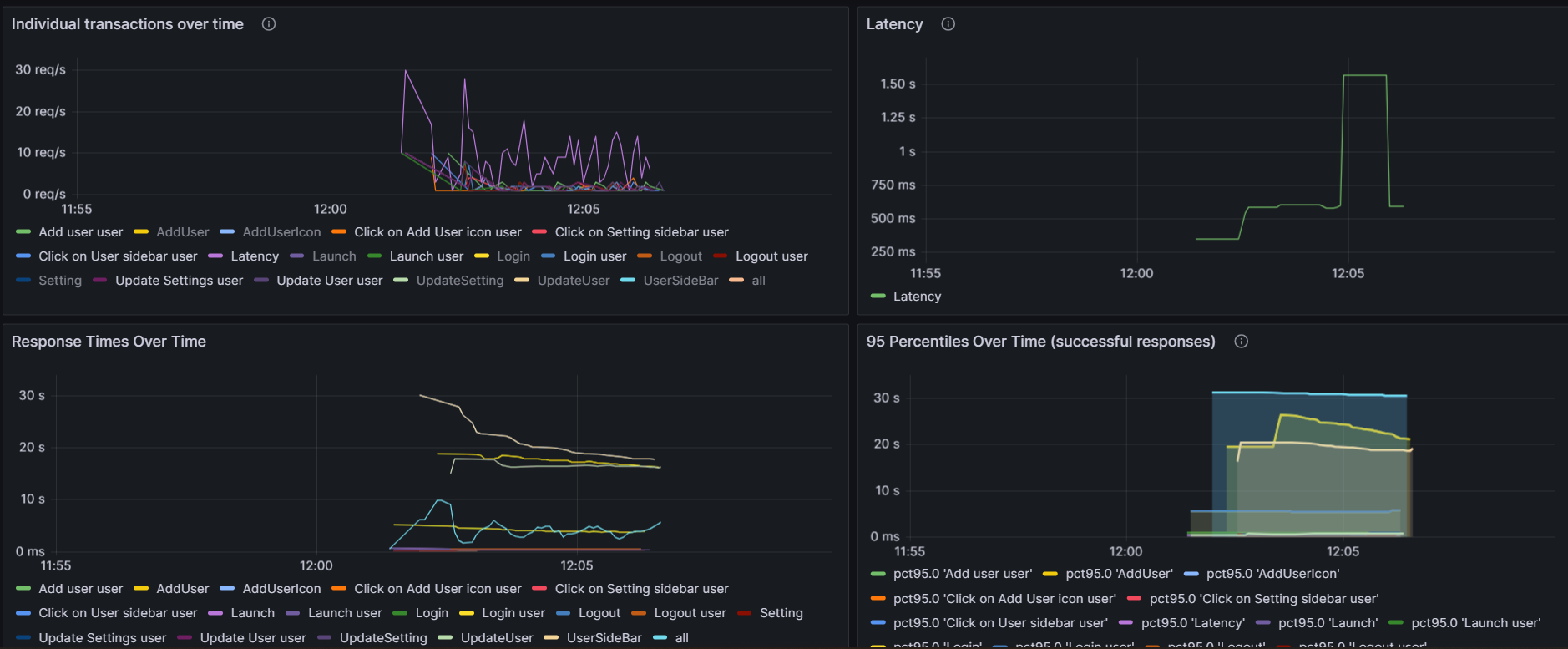Click the 95 Percentiles Over Time panel title
This screenshot has height=649, width=1568.
pos(1040,342)
